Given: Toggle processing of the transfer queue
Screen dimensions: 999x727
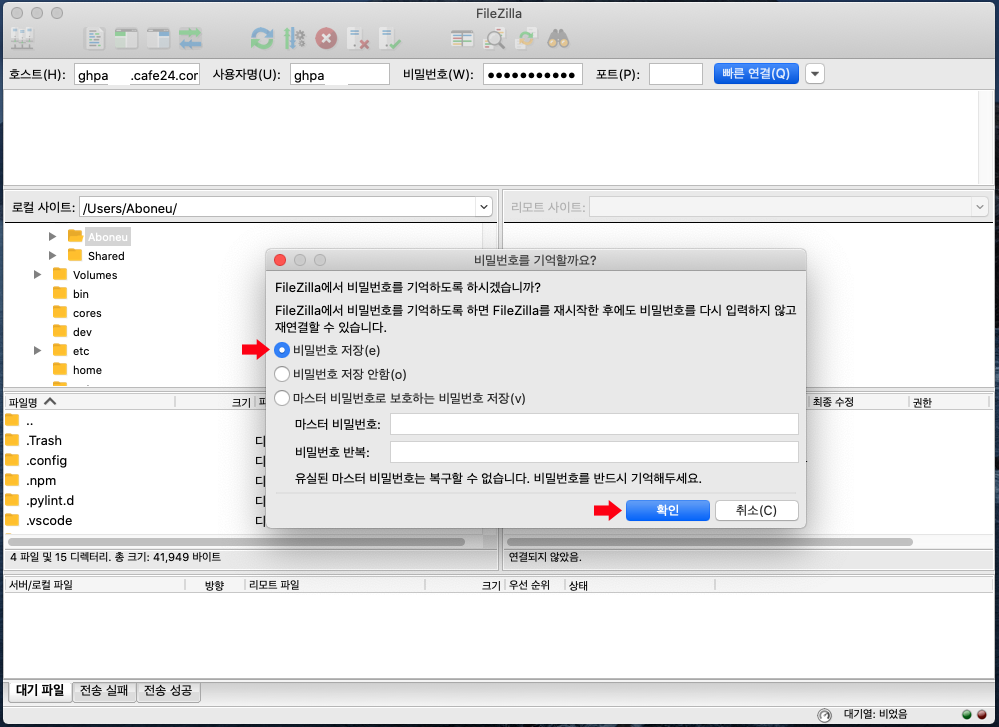Looking at the screenshot, I should 294,39.
